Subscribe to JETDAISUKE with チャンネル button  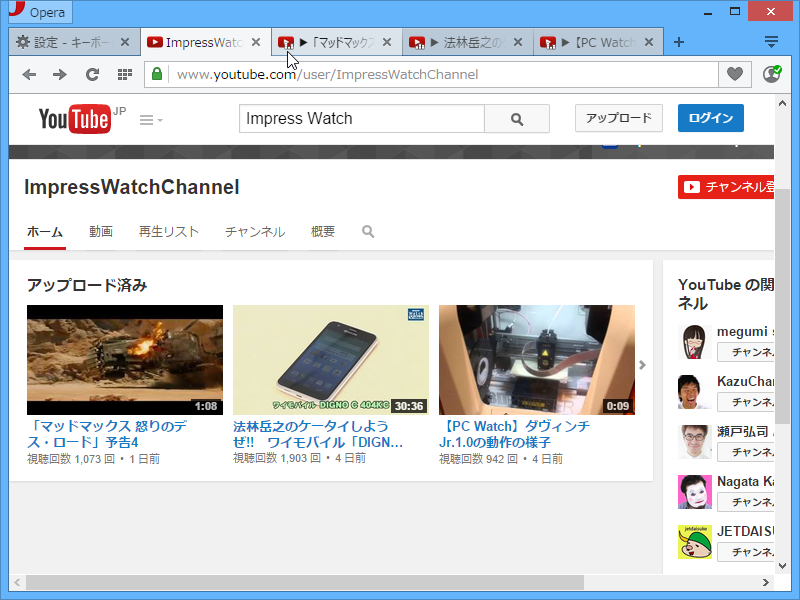(x=746, y=552)
